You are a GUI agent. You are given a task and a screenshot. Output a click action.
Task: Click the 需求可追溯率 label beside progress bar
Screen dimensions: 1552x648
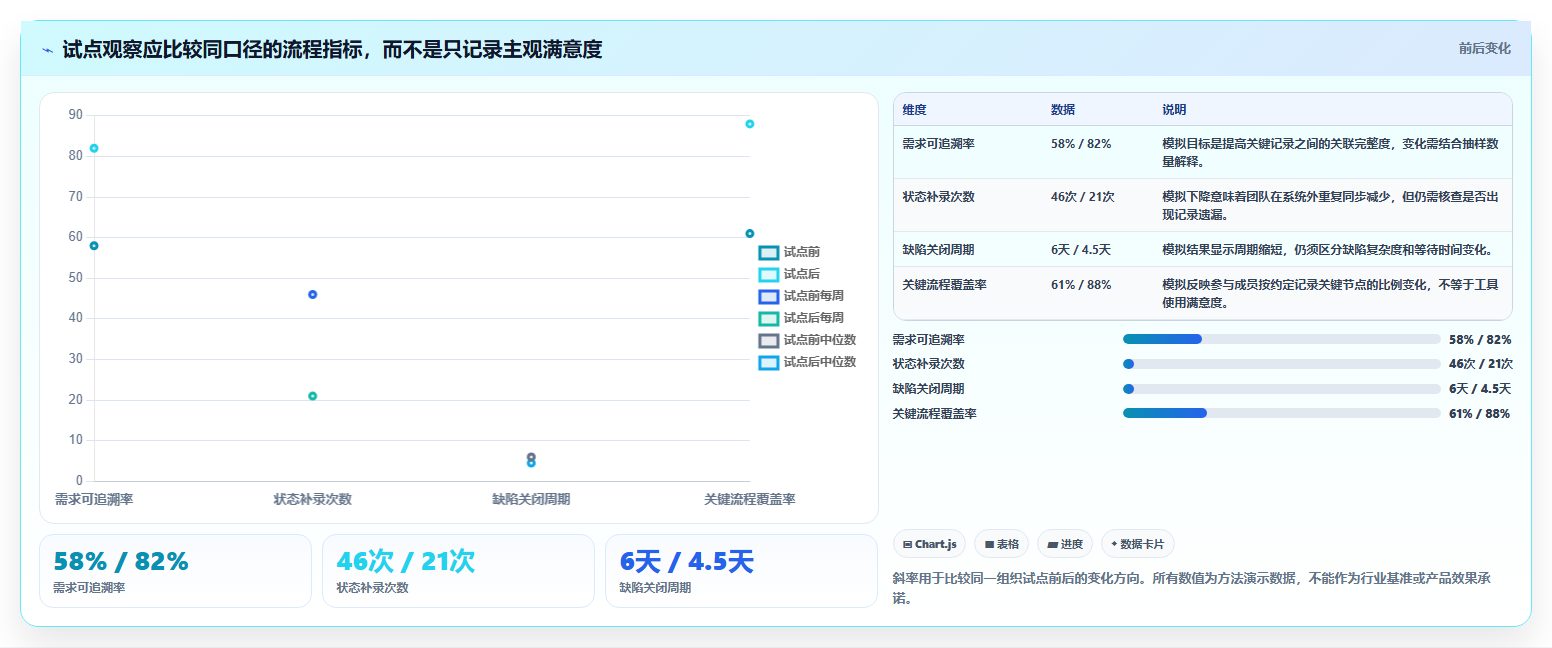point(929,340)
